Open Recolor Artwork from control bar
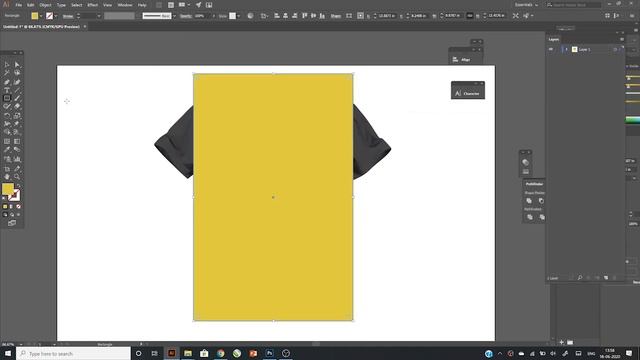Screen dimensions: 640x360 (x=250, y=16)
